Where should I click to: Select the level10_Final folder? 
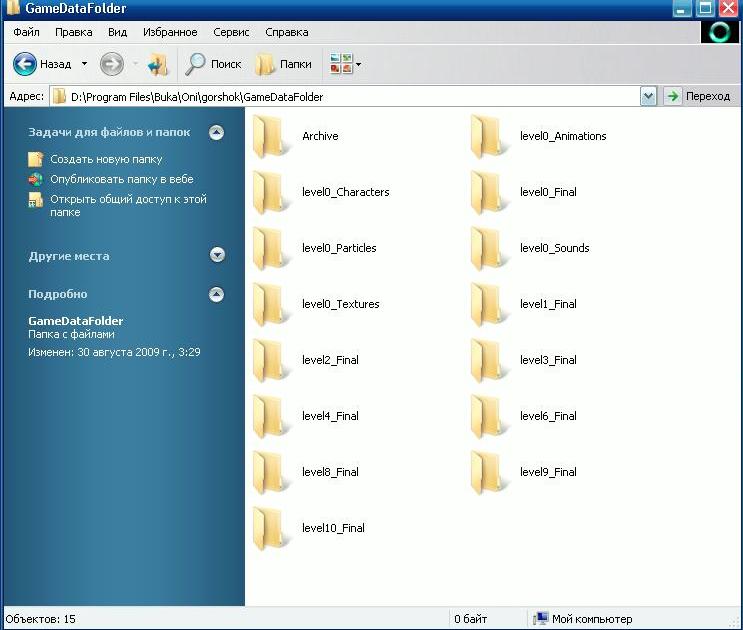[332, 528]
